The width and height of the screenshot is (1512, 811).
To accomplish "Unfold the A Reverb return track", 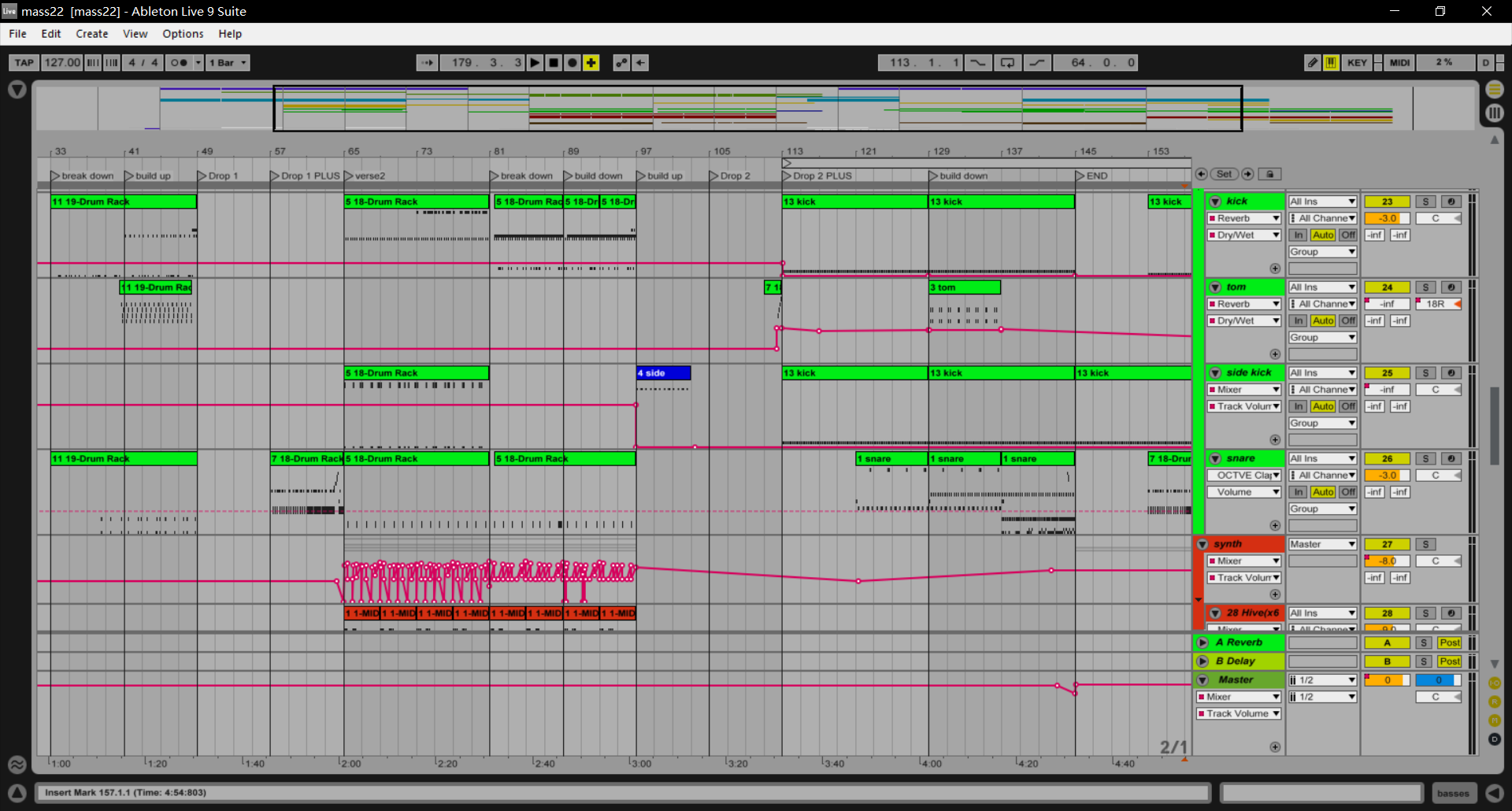I will click(1203, 643).
